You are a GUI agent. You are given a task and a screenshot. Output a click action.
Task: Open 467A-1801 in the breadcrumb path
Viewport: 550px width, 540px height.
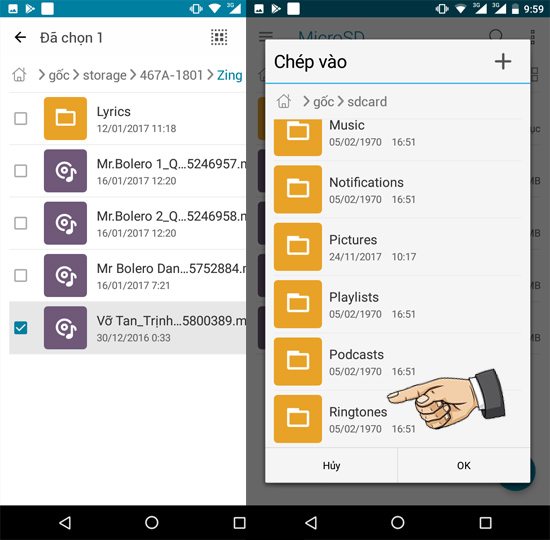pos(171,75)
